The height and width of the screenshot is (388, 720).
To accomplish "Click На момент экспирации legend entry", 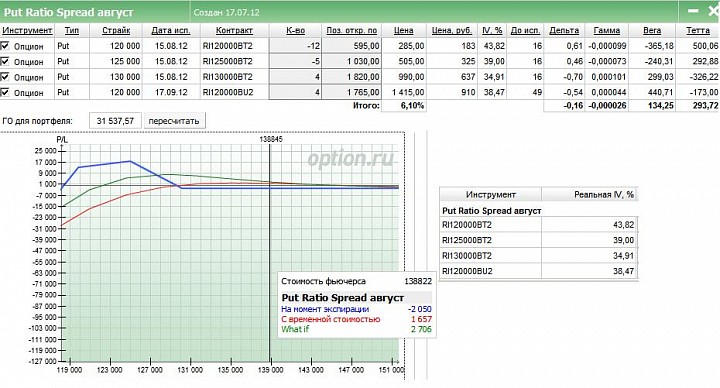I will tap(325, 309).
